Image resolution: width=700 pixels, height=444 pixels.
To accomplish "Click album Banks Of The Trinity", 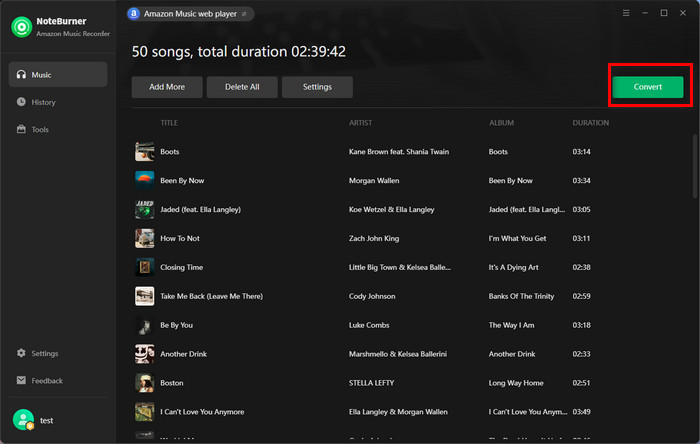I will coord(521,296).
